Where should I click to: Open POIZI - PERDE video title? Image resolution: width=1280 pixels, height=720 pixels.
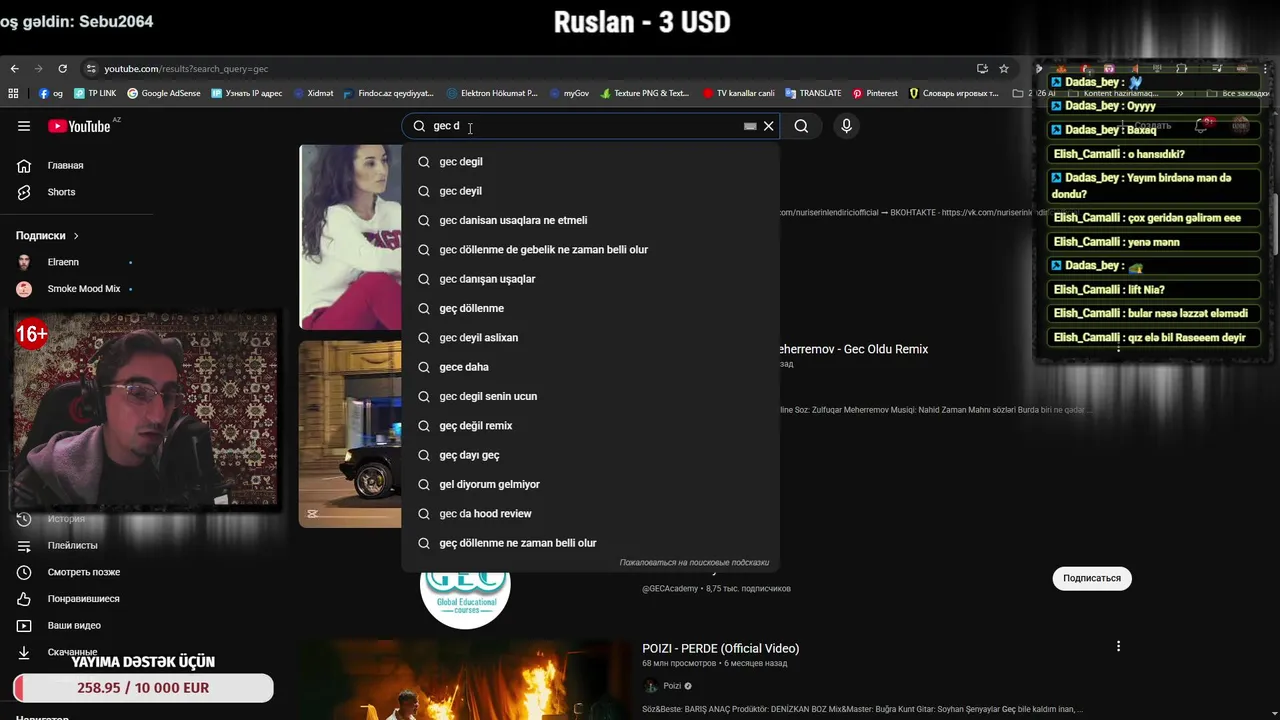[720, 648]
